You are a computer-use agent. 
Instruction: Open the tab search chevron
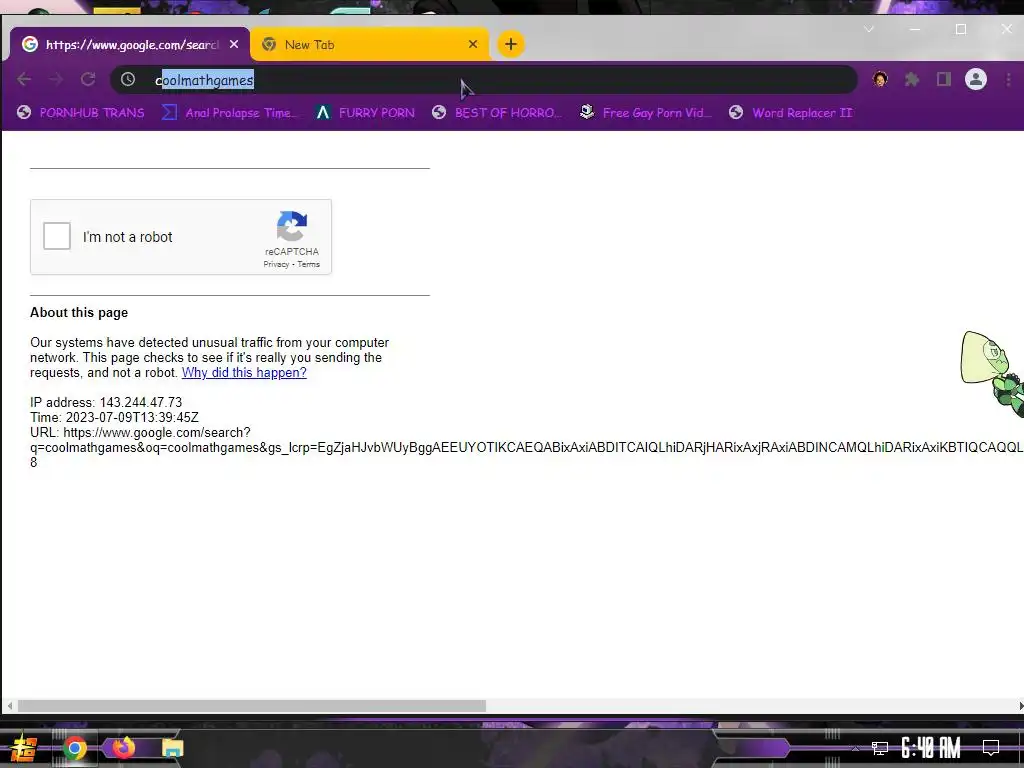click(869, 29)
